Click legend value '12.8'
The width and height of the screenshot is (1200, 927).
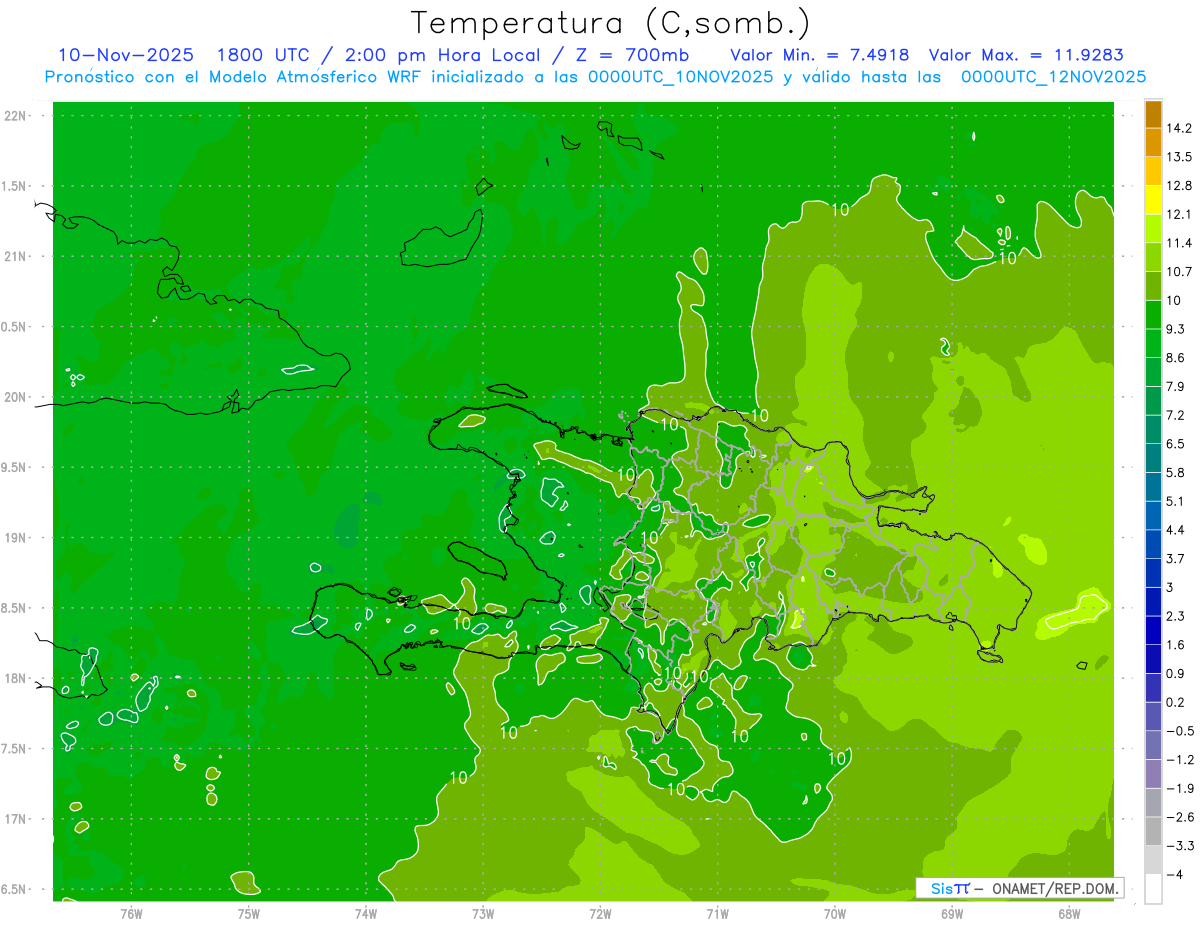1179,186
